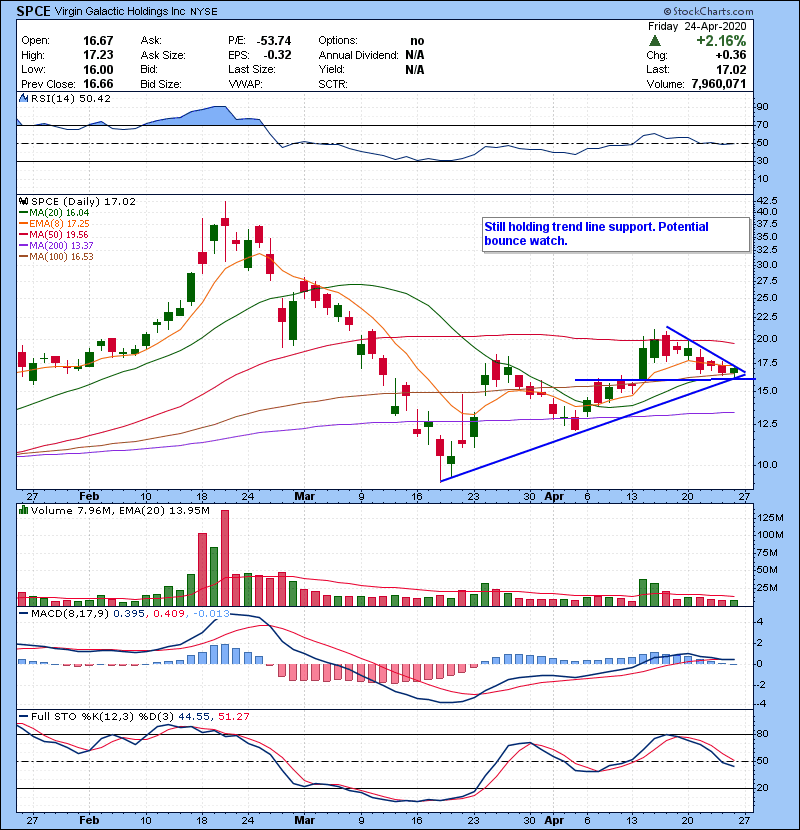The image size is (800, 830).
Task: Click the Prev Close value 16.66
Action: 98,84
